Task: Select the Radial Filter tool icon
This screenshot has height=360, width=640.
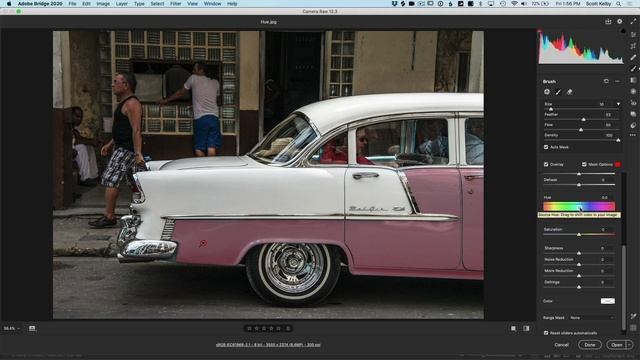Action: coord(633,91)
